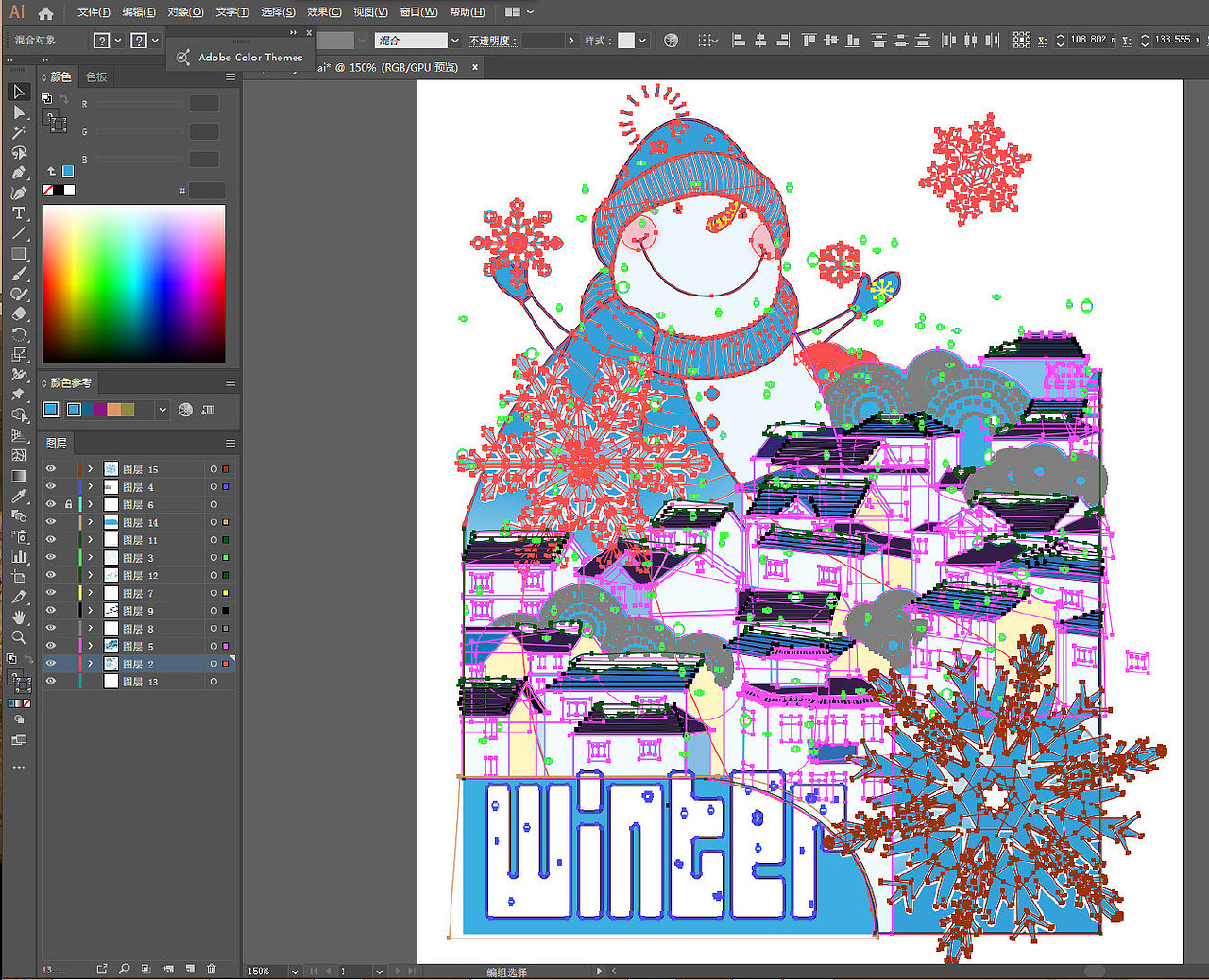The image size is (1209, 980).
Task: Select the Zoom magnifier tool
Action: (x=19, y=637)
